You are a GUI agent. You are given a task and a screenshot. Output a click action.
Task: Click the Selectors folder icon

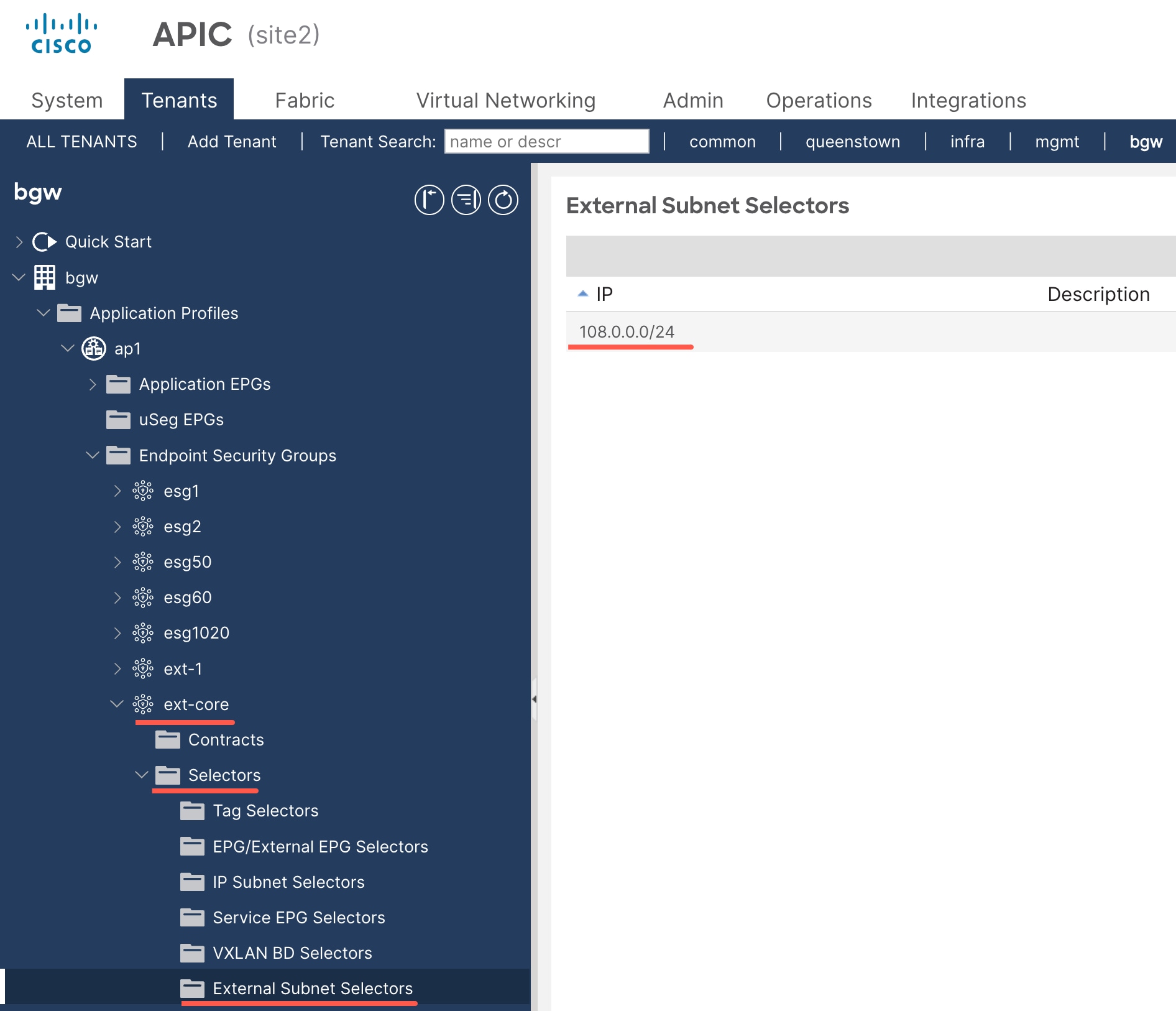click(168, 775)
